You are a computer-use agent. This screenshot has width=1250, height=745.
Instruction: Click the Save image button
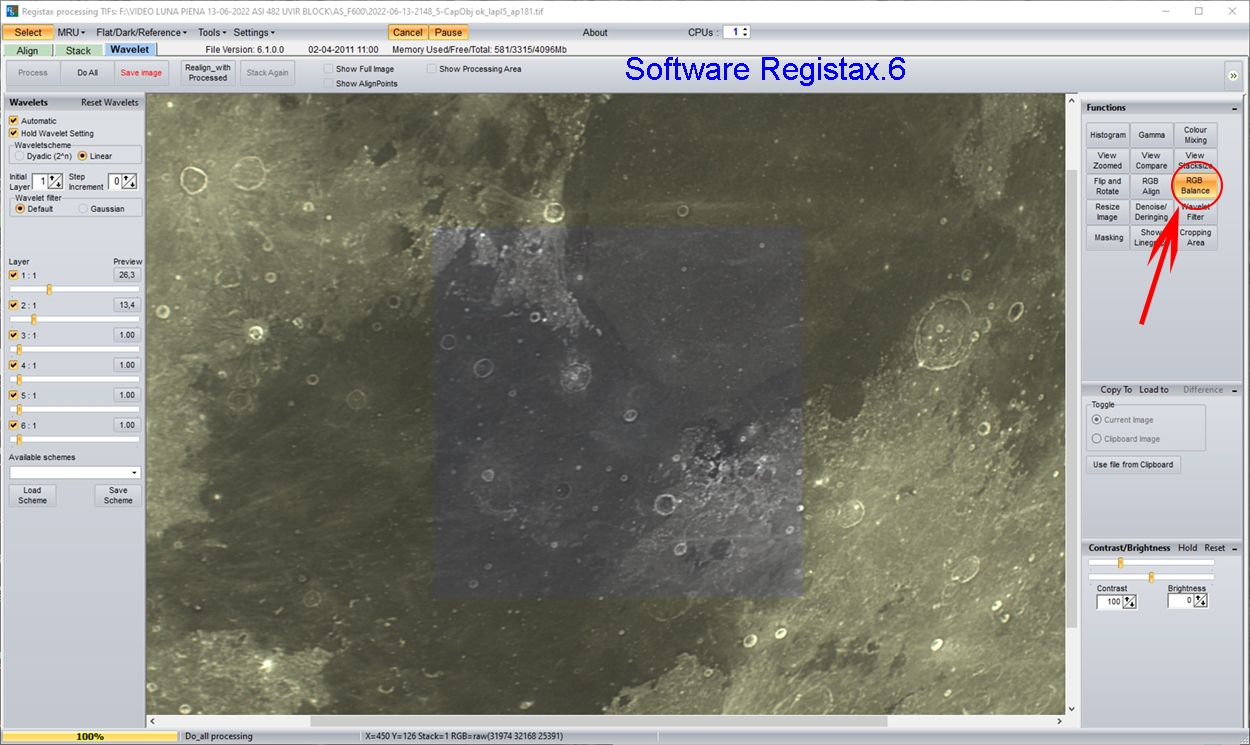click(141, 73)
